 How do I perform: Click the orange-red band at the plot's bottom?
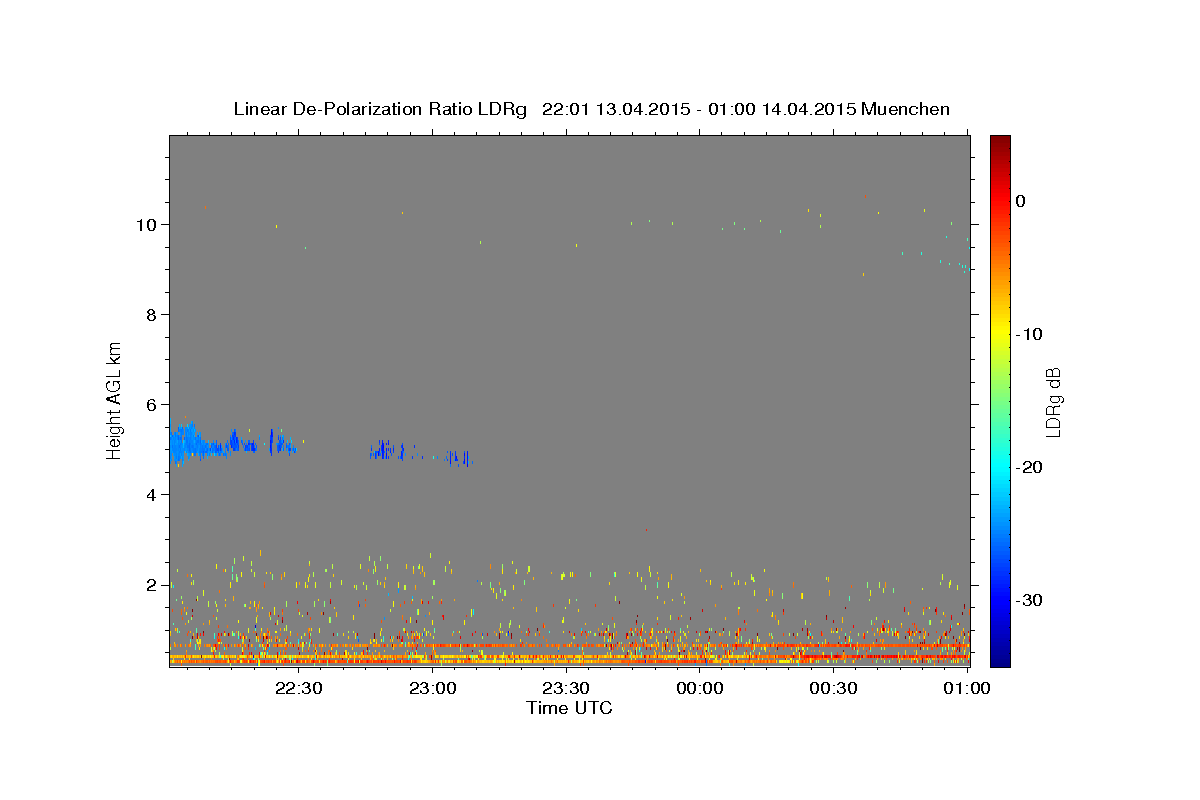pyautogui.click(x=569, y=660)
